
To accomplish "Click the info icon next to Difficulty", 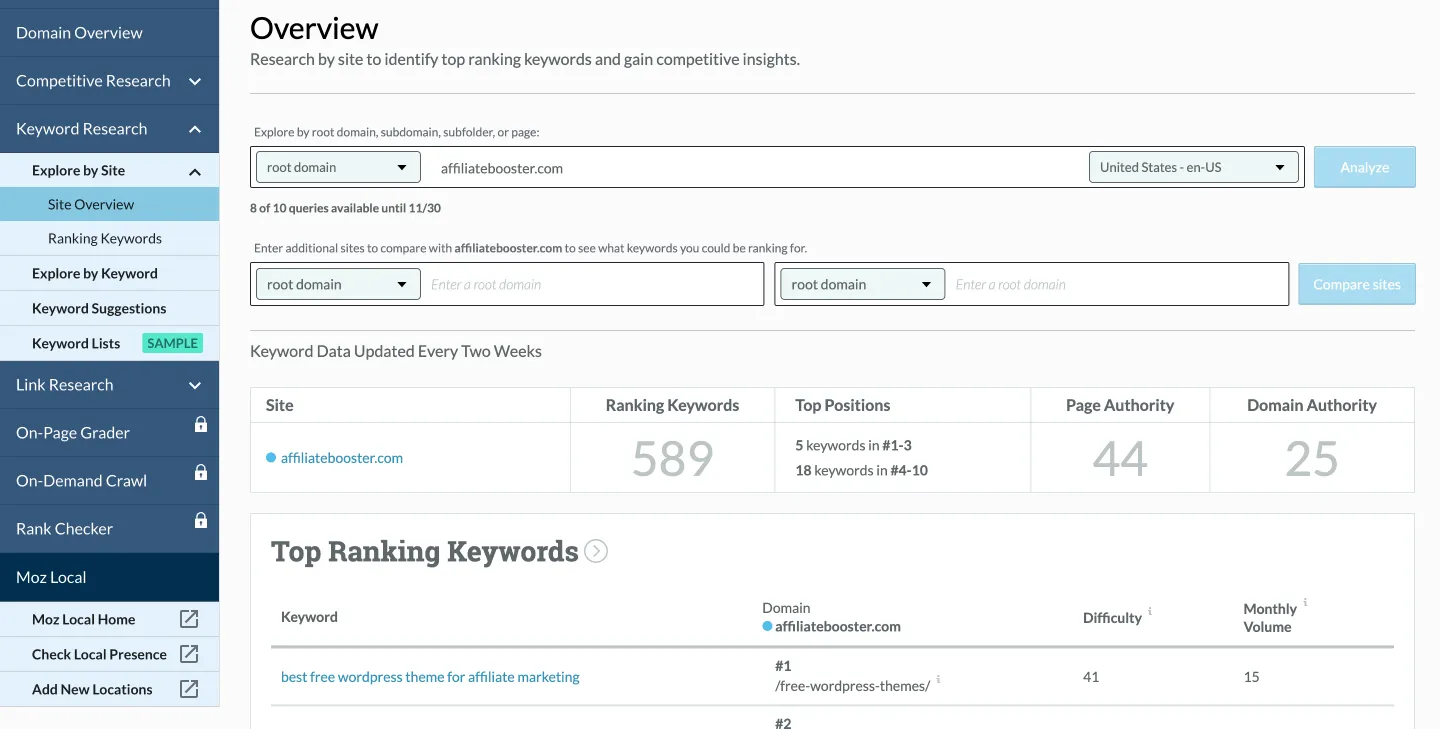I will 1150,611.
